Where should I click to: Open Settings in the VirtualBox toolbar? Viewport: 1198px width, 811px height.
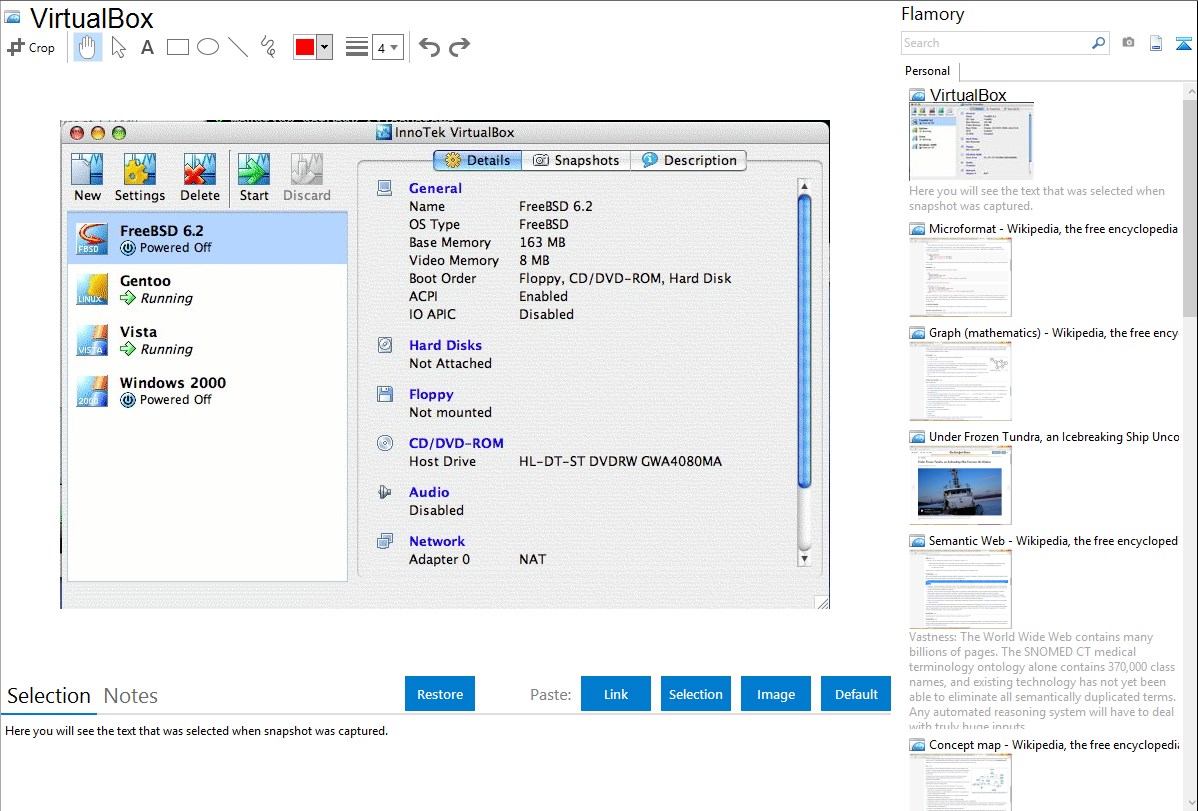tap(140, 177)
